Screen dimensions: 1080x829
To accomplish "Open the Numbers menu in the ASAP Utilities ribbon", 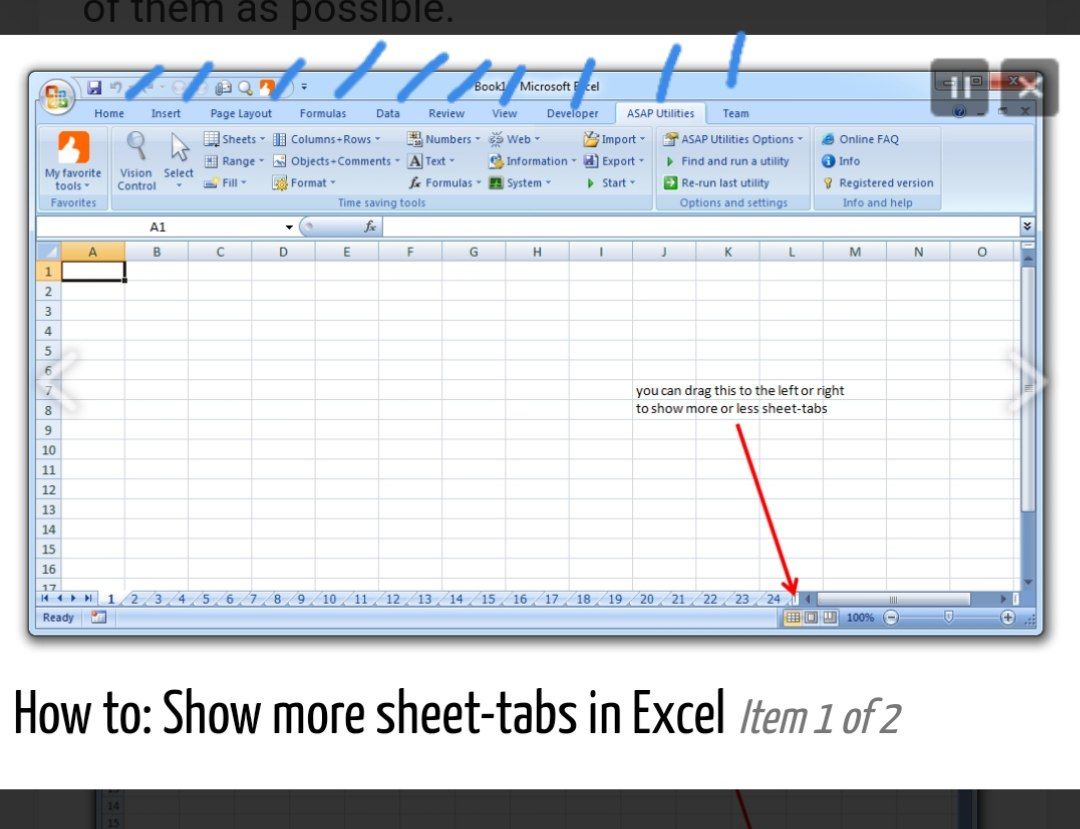I will coord(444,139).
